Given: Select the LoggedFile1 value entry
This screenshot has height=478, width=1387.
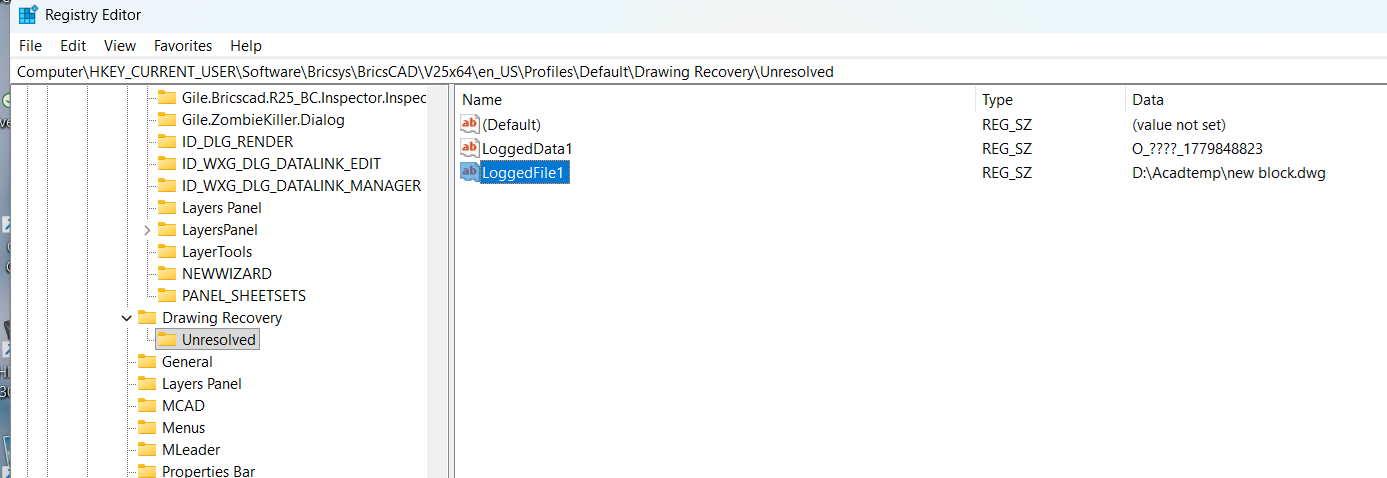Looking at the screenshot, I should [x=524, y=172].
